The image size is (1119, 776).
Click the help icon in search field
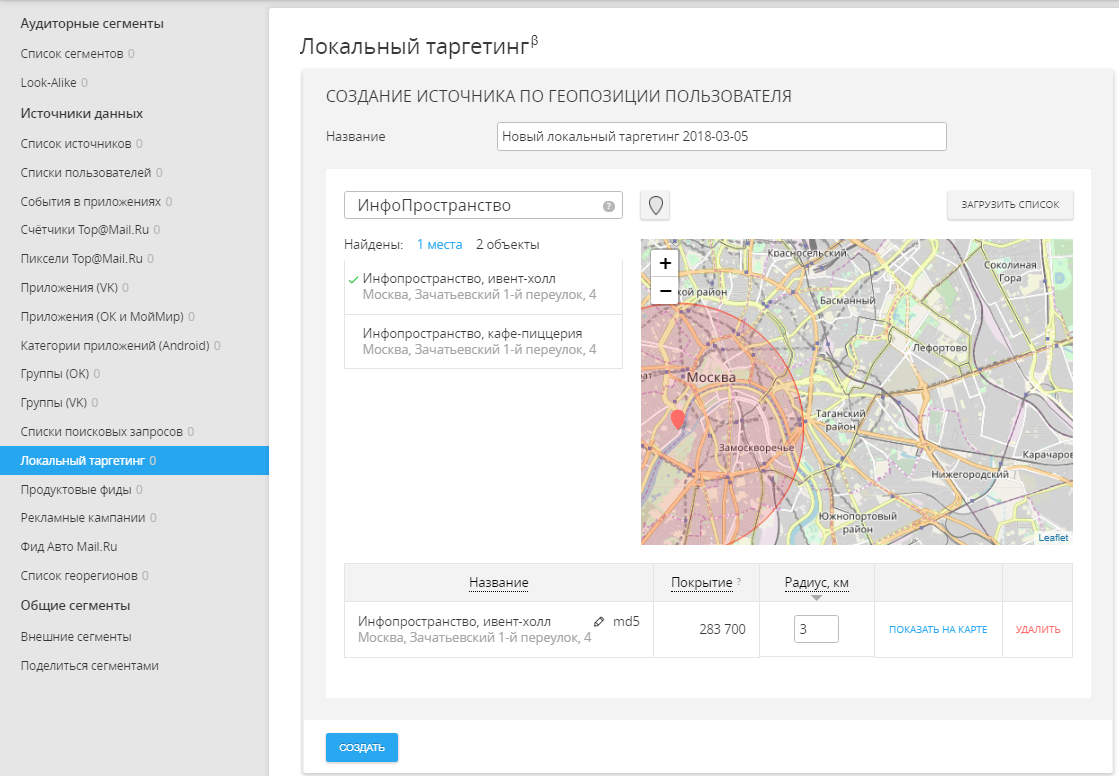point(609,207)
